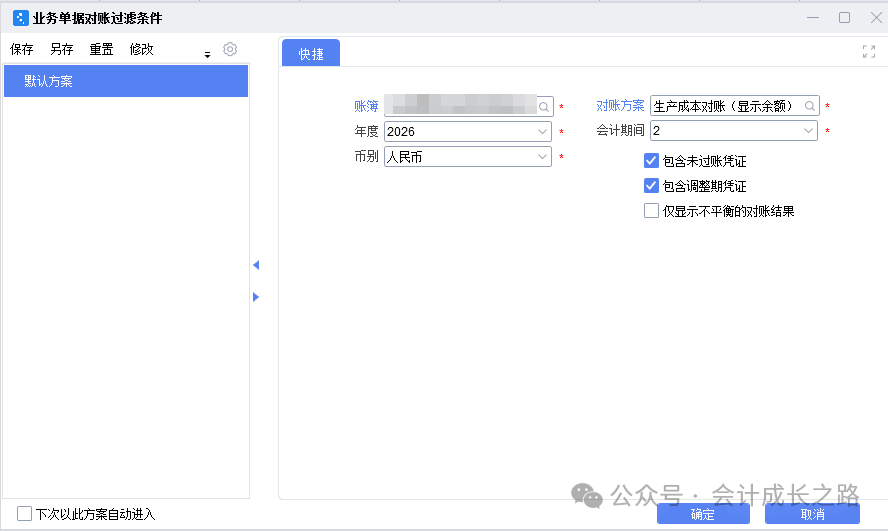Click the fullscreen expand icon at top right
888x531 pixels.
[869, 52]
